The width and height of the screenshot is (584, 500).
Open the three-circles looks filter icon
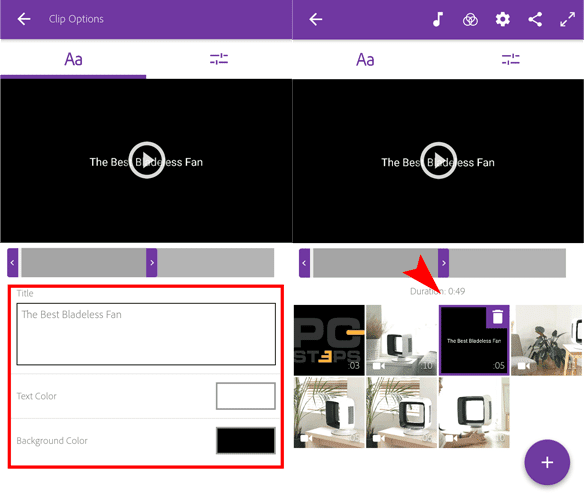[470, 19]
